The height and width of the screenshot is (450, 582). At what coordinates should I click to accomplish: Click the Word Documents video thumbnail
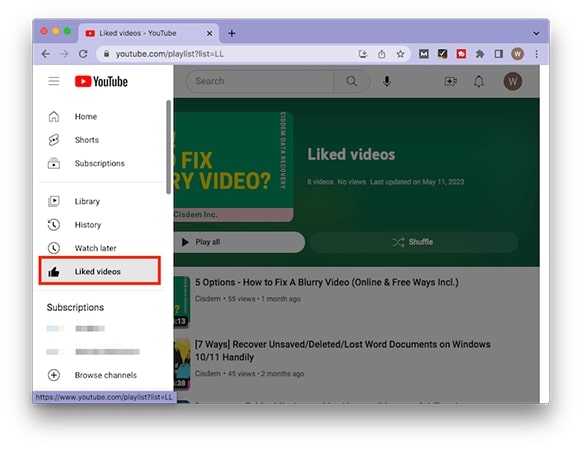[182, 364]
